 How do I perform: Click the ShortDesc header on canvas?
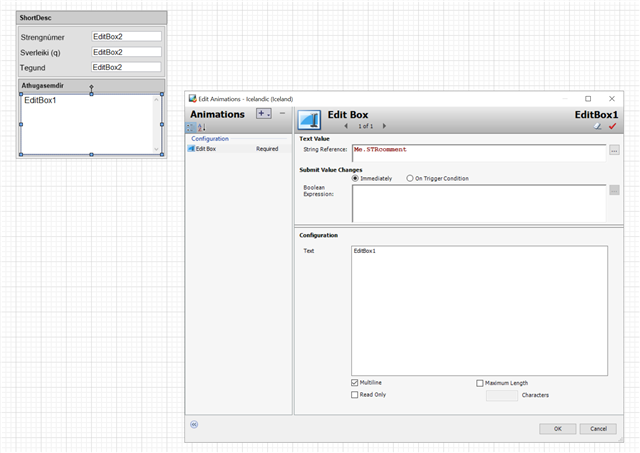point(92,18)
